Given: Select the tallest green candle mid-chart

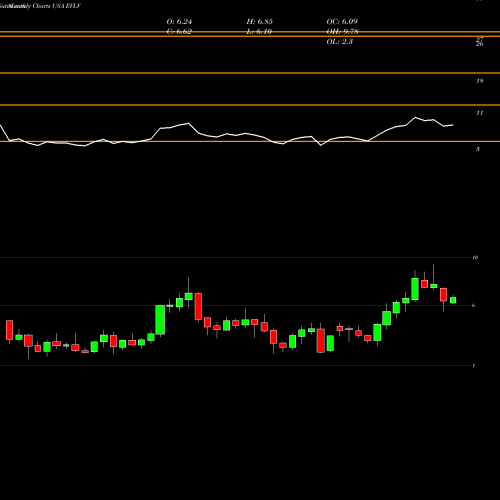Looking at the screenshot, I should point(160,320).
